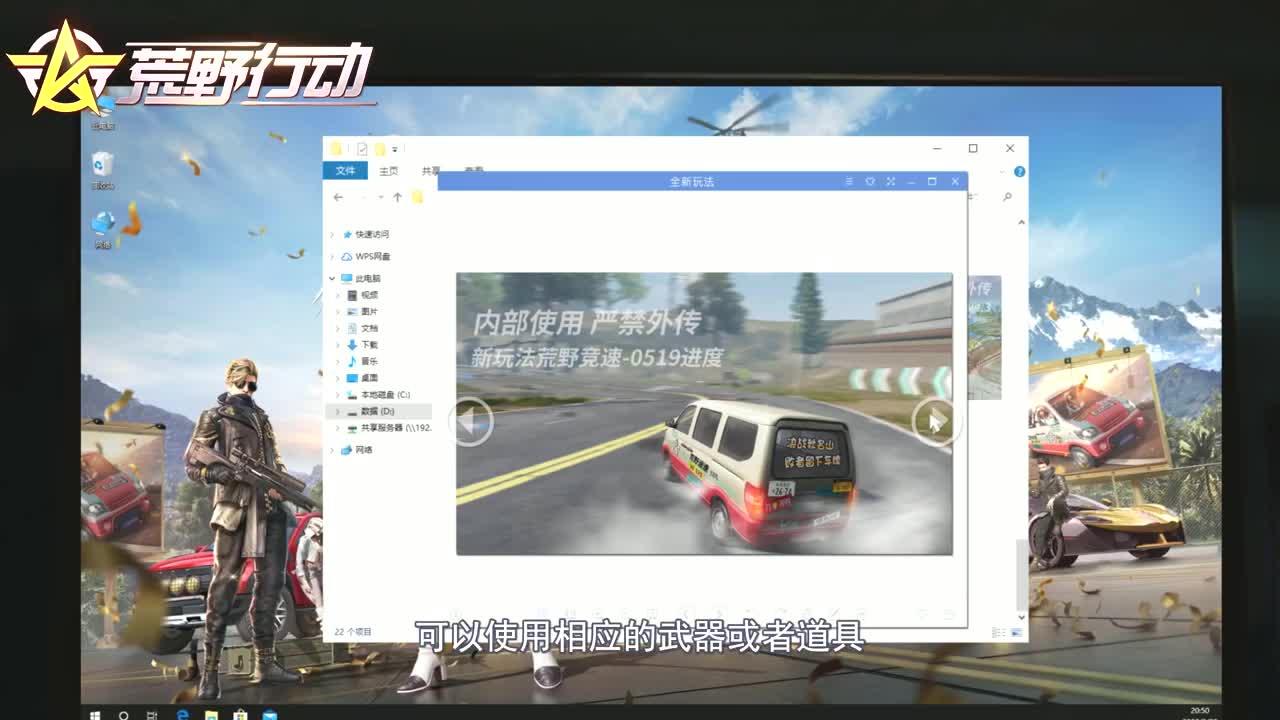Switch to the 共享 ribbon tab
1280x720 pixels.
coord(431,171)
